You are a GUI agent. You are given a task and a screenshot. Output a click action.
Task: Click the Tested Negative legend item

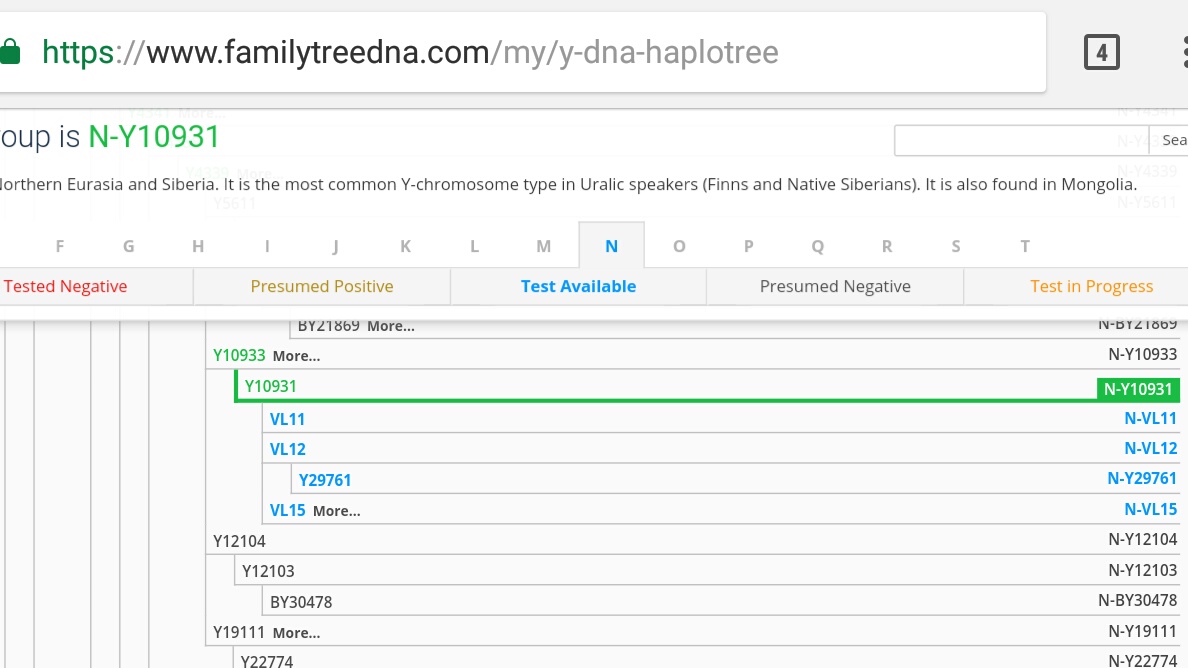click(x=65, y=286)
